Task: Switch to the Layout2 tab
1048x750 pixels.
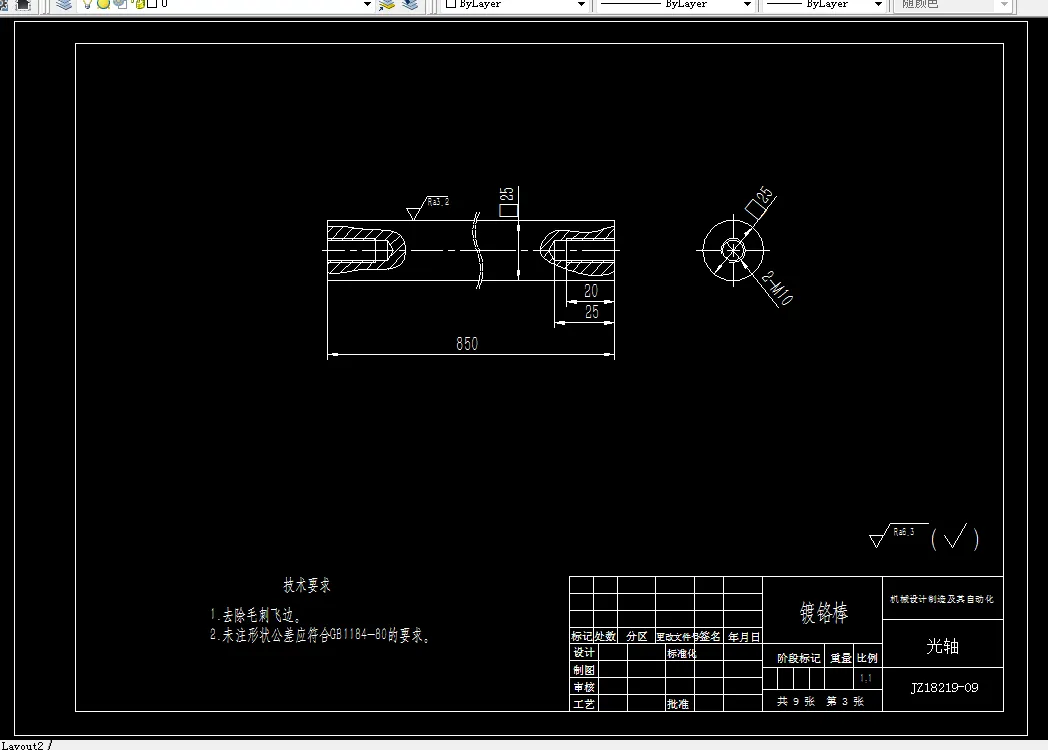Action: (x=23, y=745)
